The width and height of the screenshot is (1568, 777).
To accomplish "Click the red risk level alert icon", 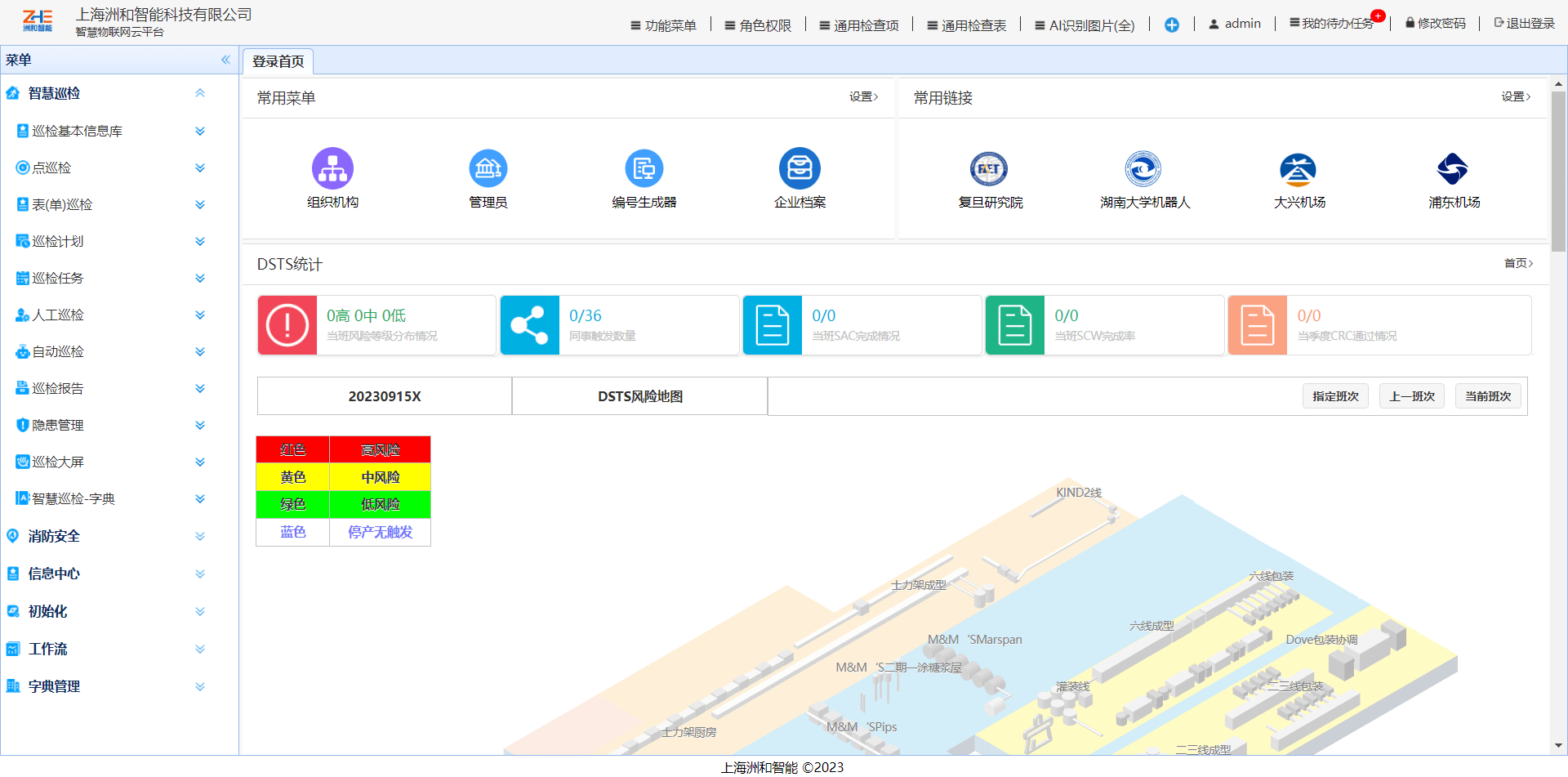I will [x=287, y=325].
